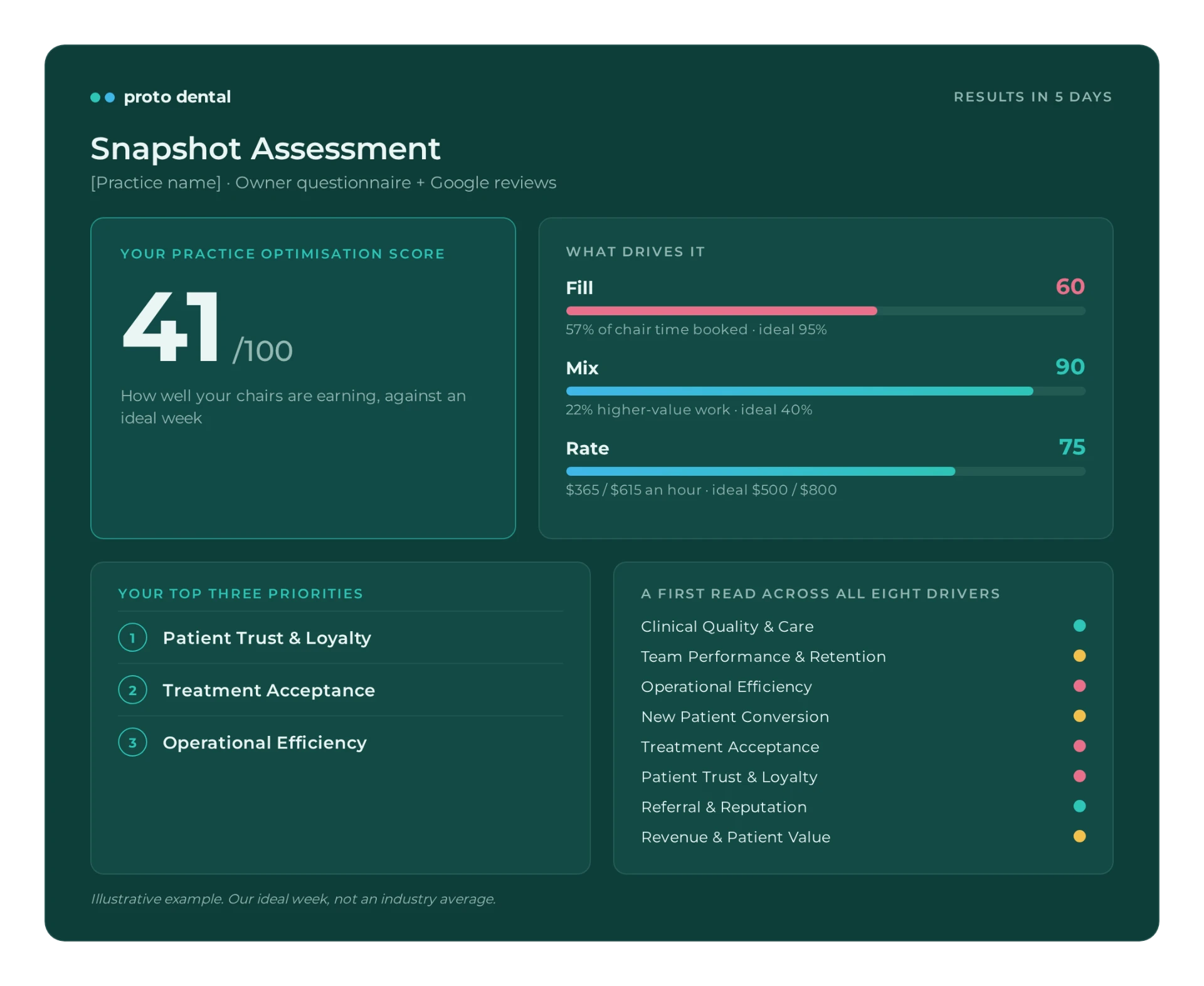The image size is (1204, 986).
Task: Click the Mix driver label
Action: (x=582, y=368)
